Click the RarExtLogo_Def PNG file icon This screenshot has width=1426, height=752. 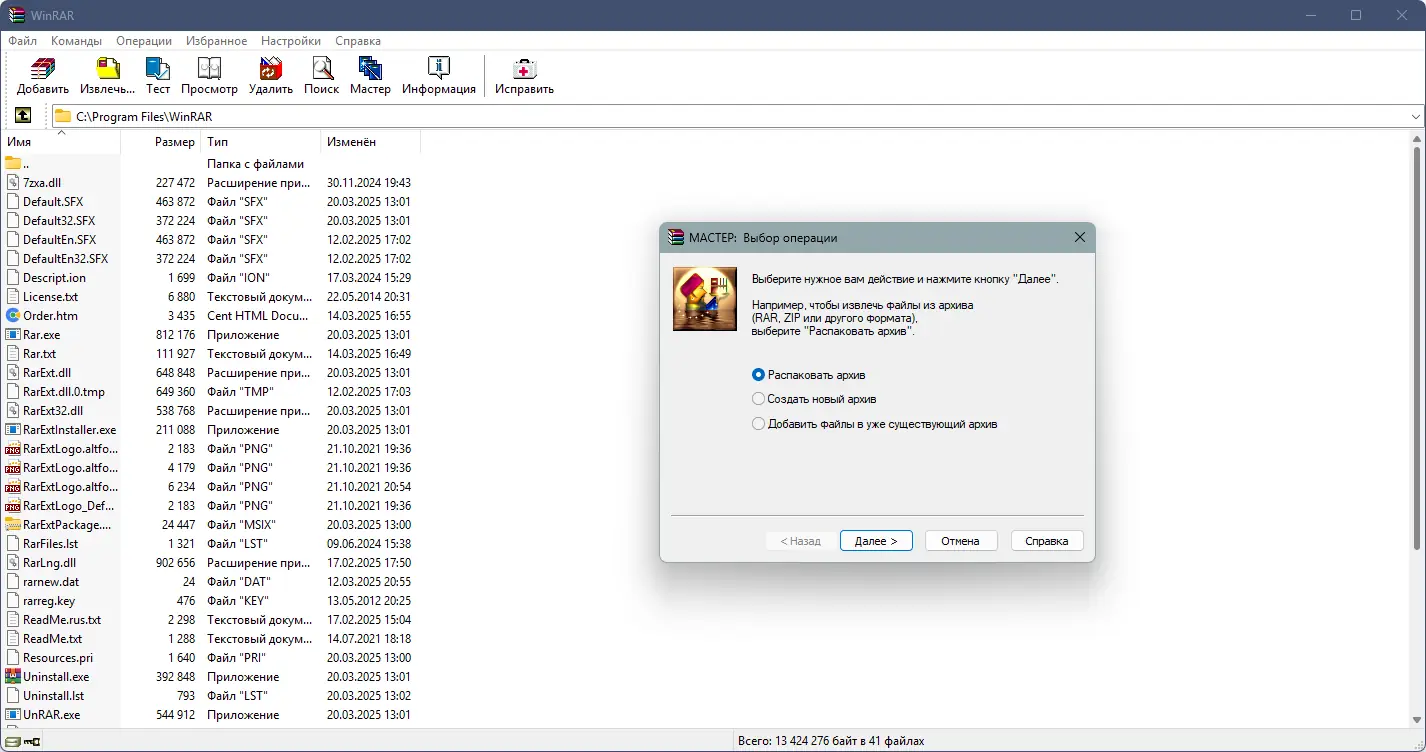coord(13,506)
